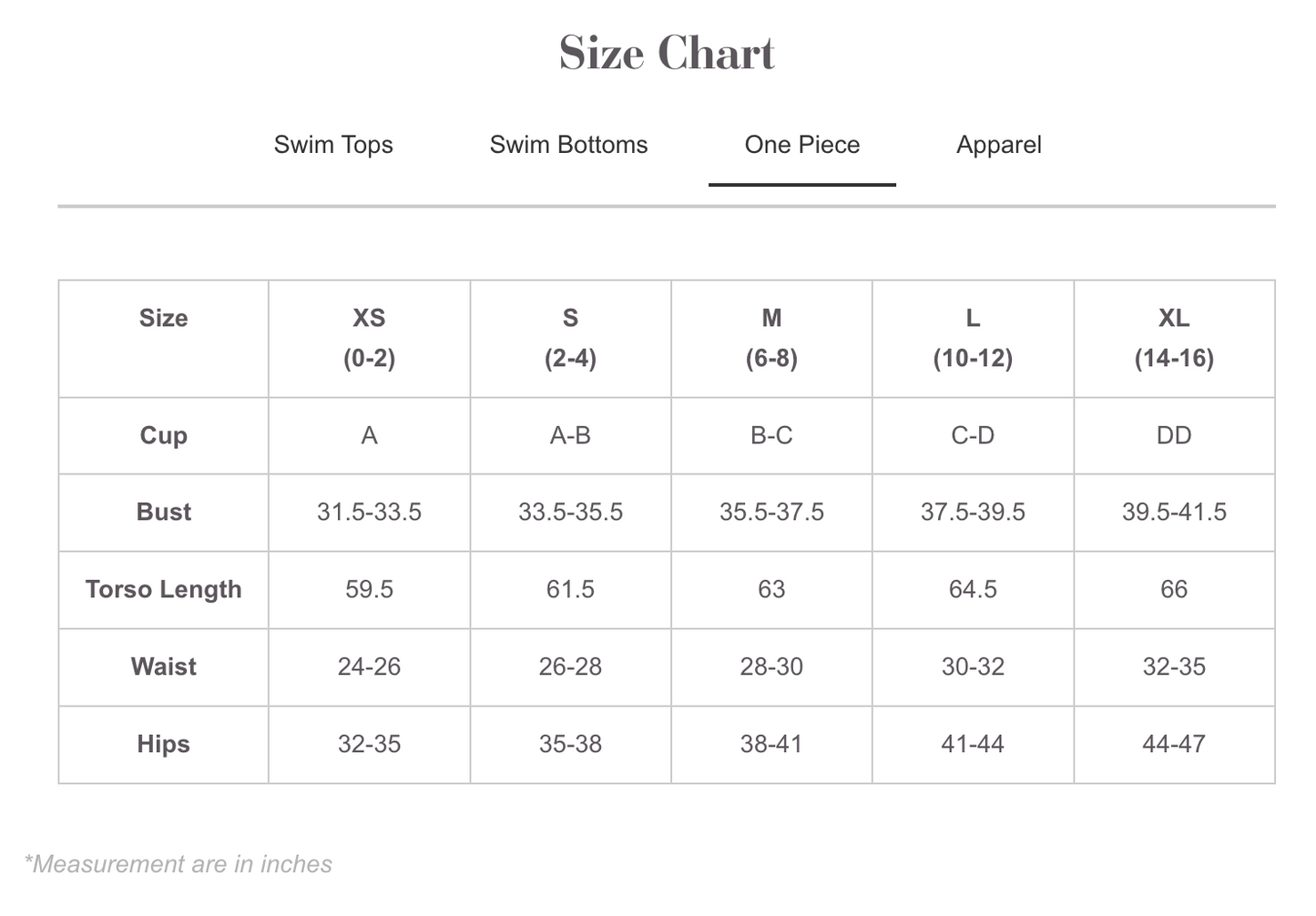Switch to the Swim Tops tab
1316x916 pixels.
tap(333, 145)
